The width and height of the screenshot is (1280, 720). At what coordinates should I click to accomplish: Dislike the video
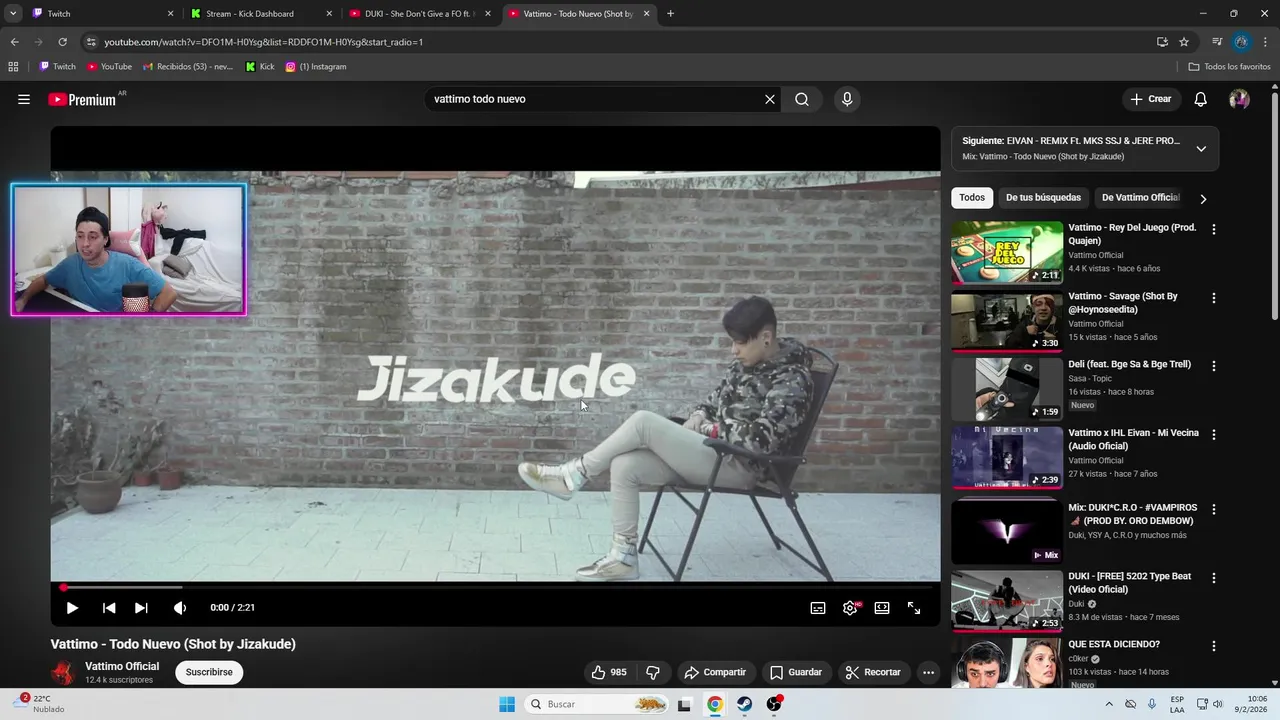coord(653,672)
